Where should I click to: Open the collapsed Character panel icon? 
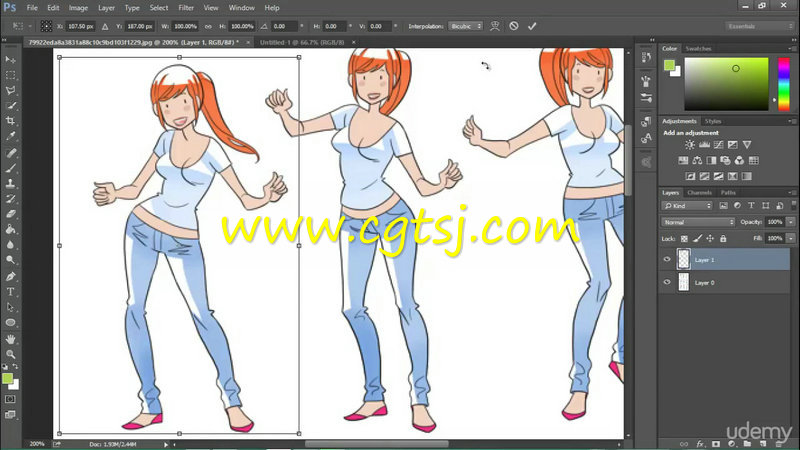pyautogui.click(x=646, y=138)
